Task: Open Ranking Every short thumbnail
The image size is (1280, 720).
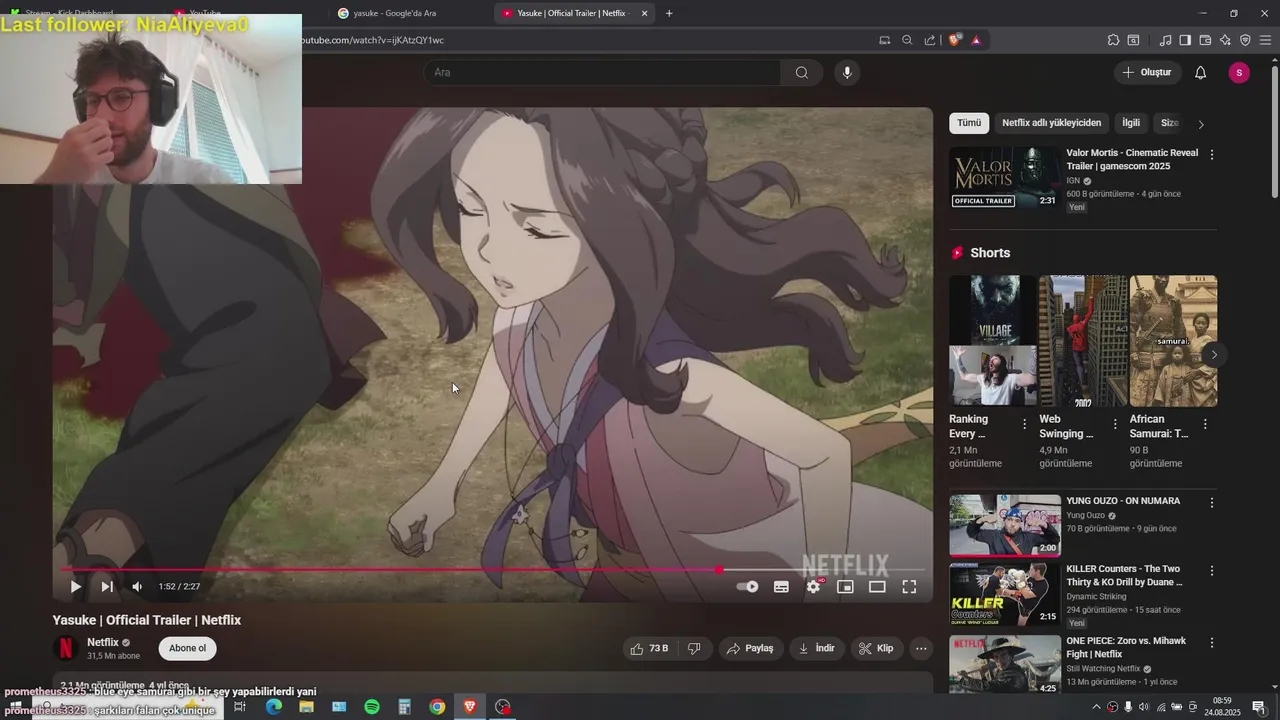Action: [993, 340]
